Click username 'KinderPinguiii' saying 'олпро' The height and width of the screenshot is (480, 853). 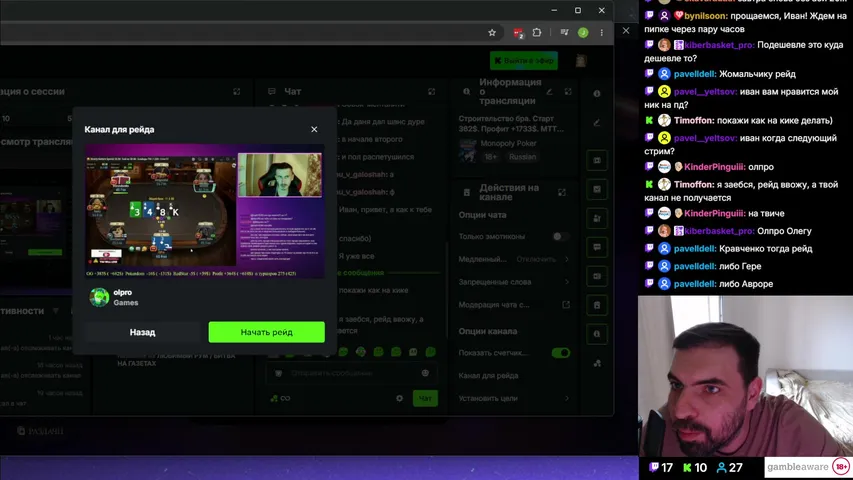tap(714, 167)
